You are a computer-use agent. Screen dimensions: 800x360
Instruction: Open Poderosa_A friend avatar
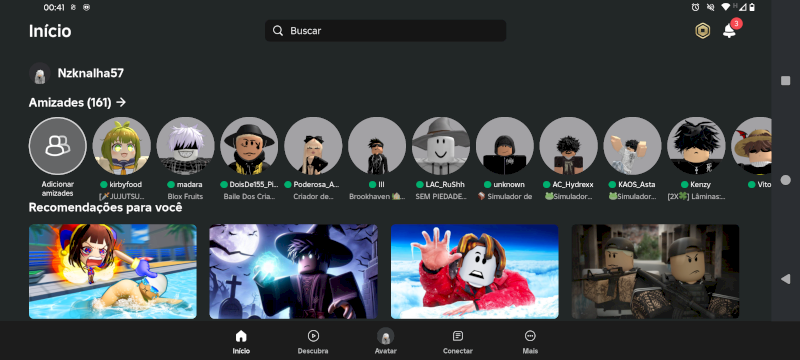click(x=313, y=146)
